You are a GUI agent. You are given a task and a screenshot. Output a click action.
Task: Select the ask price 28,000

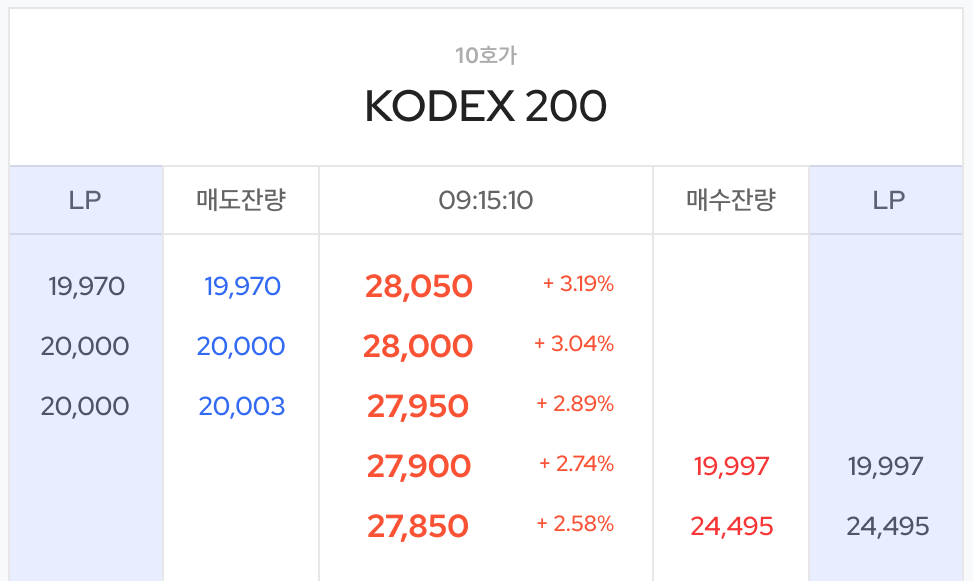pos(418,346)
